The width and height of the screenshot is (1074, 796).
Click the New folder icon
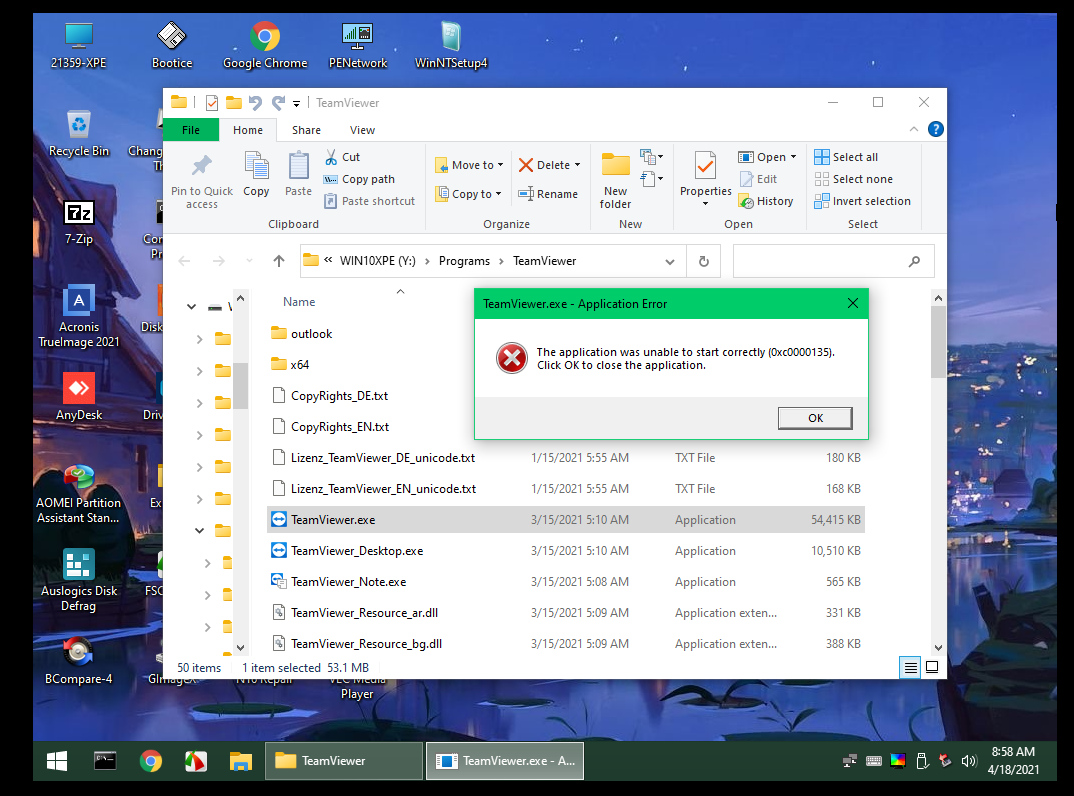point(615,166)
